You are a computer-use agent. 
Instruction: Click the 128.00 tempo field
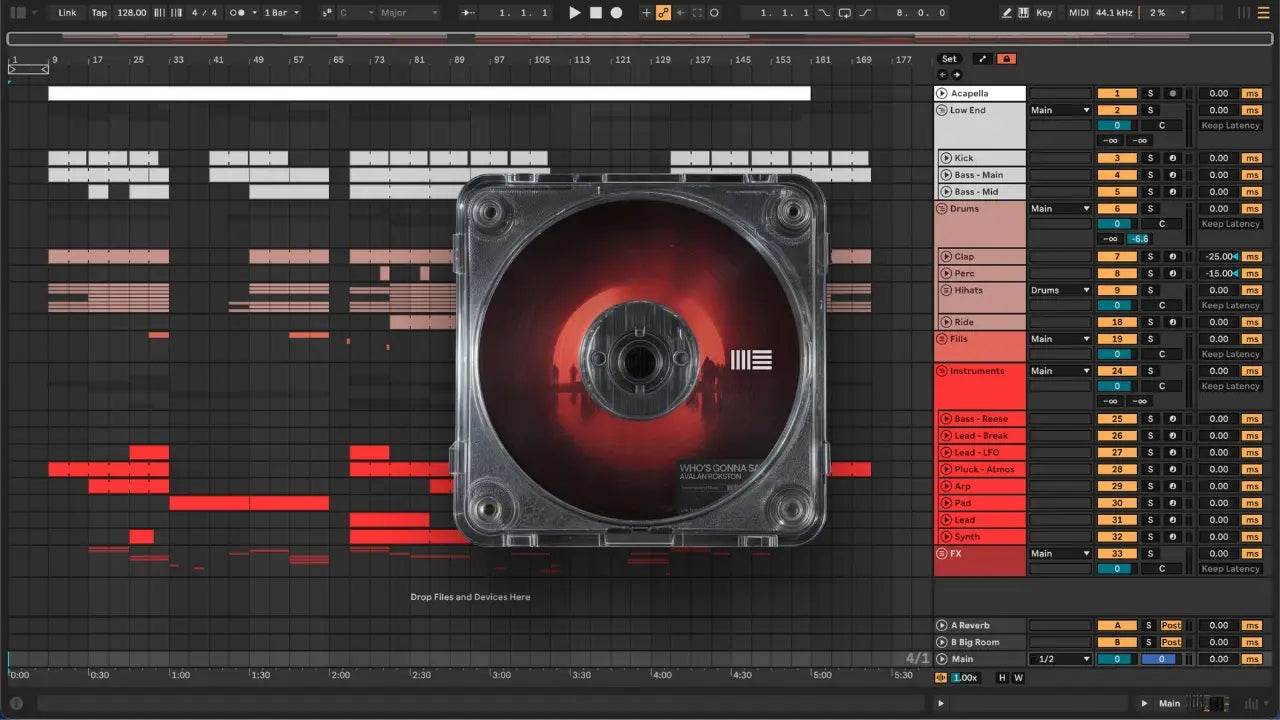pos(130,13)
